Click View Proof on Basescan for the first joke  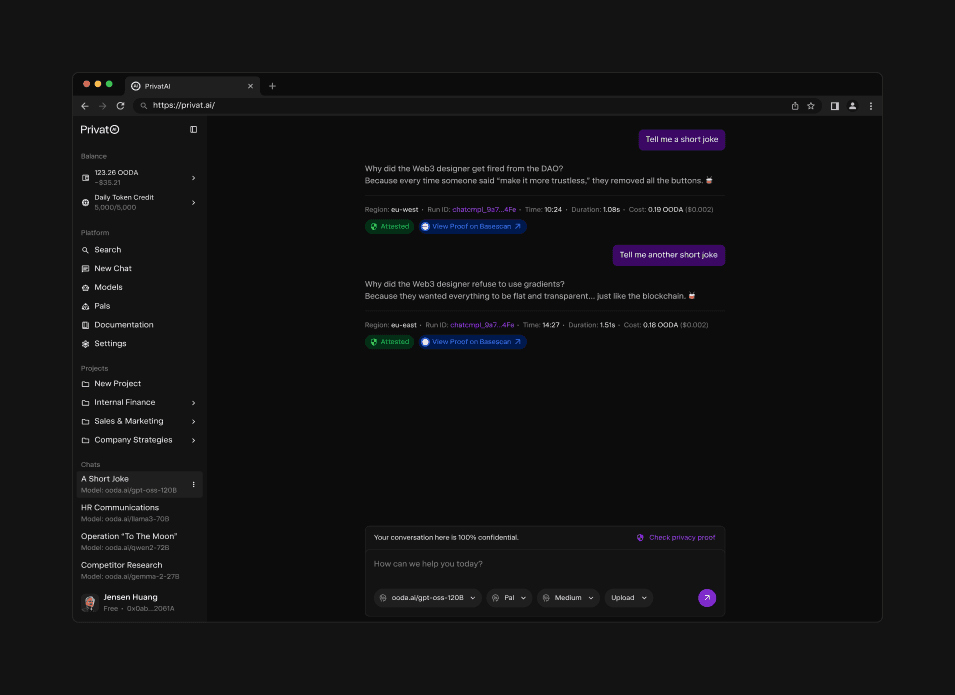pyautogui.click(x=472, y=226)
